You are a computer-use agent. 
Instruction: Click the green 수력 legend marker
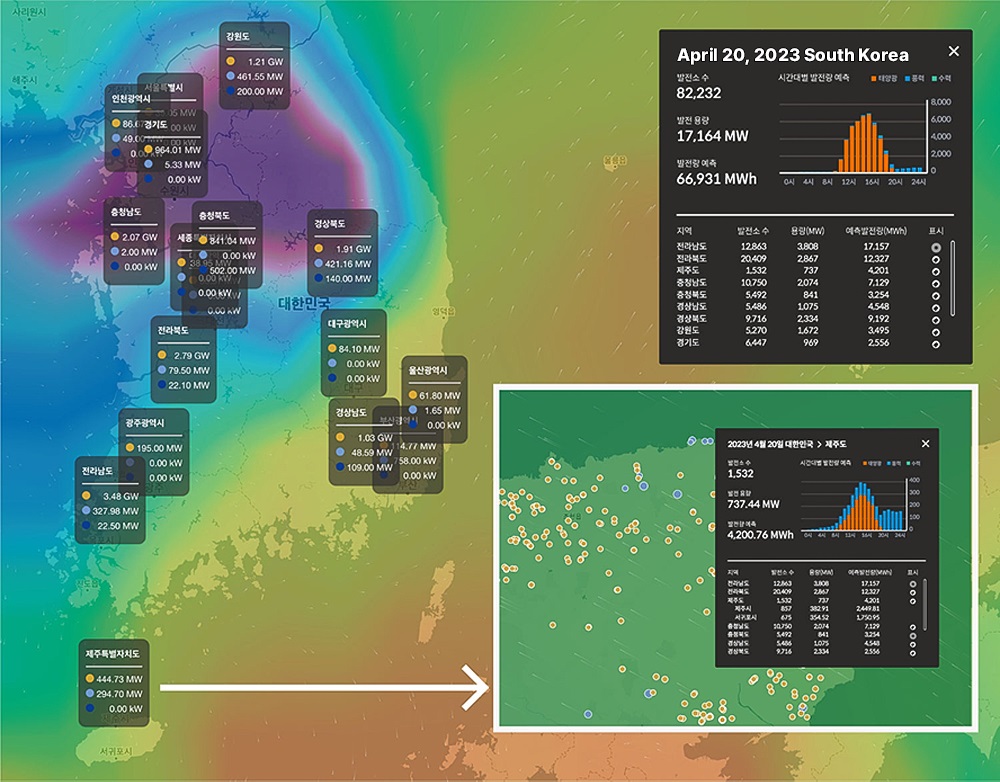point(934,78)
